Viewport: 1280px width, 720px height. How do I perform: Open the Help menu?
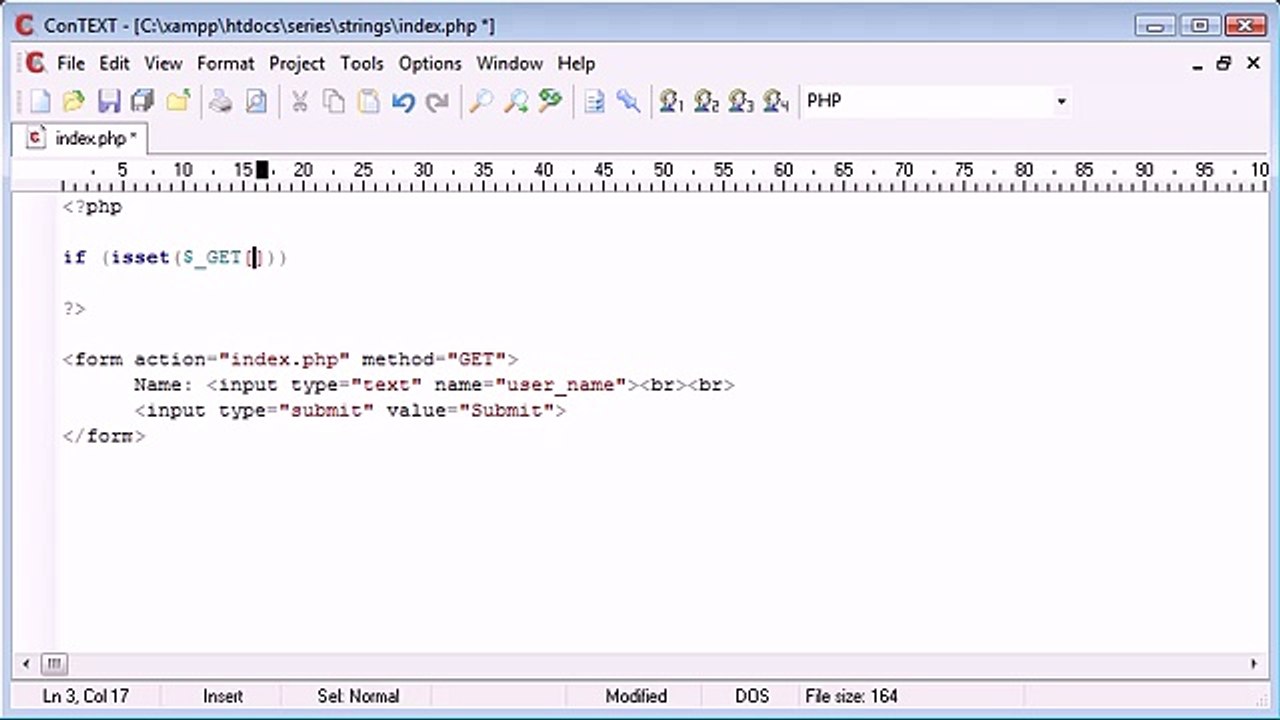(x=576, y=63)
